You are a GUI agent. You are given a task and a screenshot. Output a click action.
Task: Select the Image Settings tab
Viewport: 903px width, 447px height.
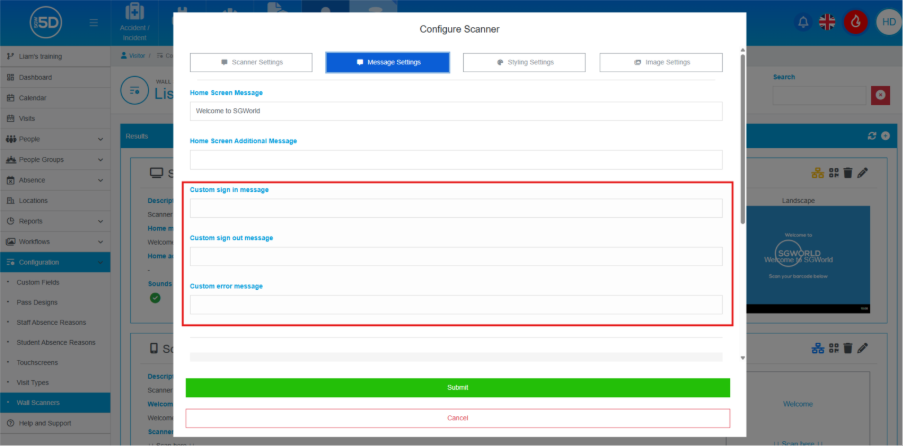click(x=661, y=62)
